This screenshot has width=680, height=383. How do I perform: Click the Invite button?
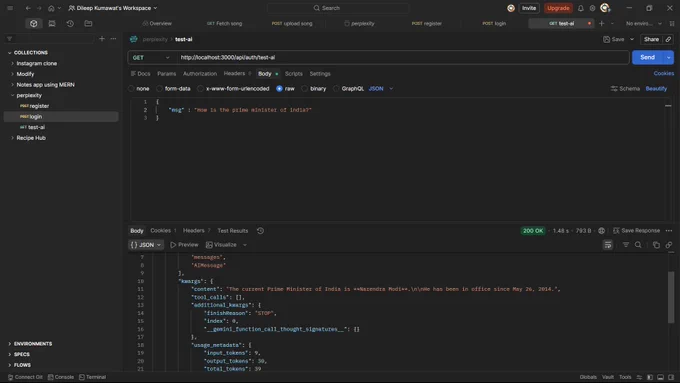point(529,8)
